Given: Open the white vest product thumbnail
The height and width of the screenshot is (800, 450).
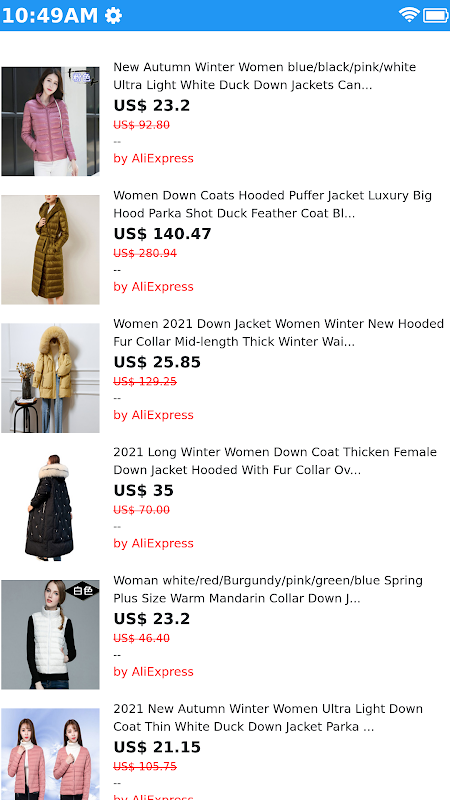Looking at the screenshot, I should tap(51, 635).
